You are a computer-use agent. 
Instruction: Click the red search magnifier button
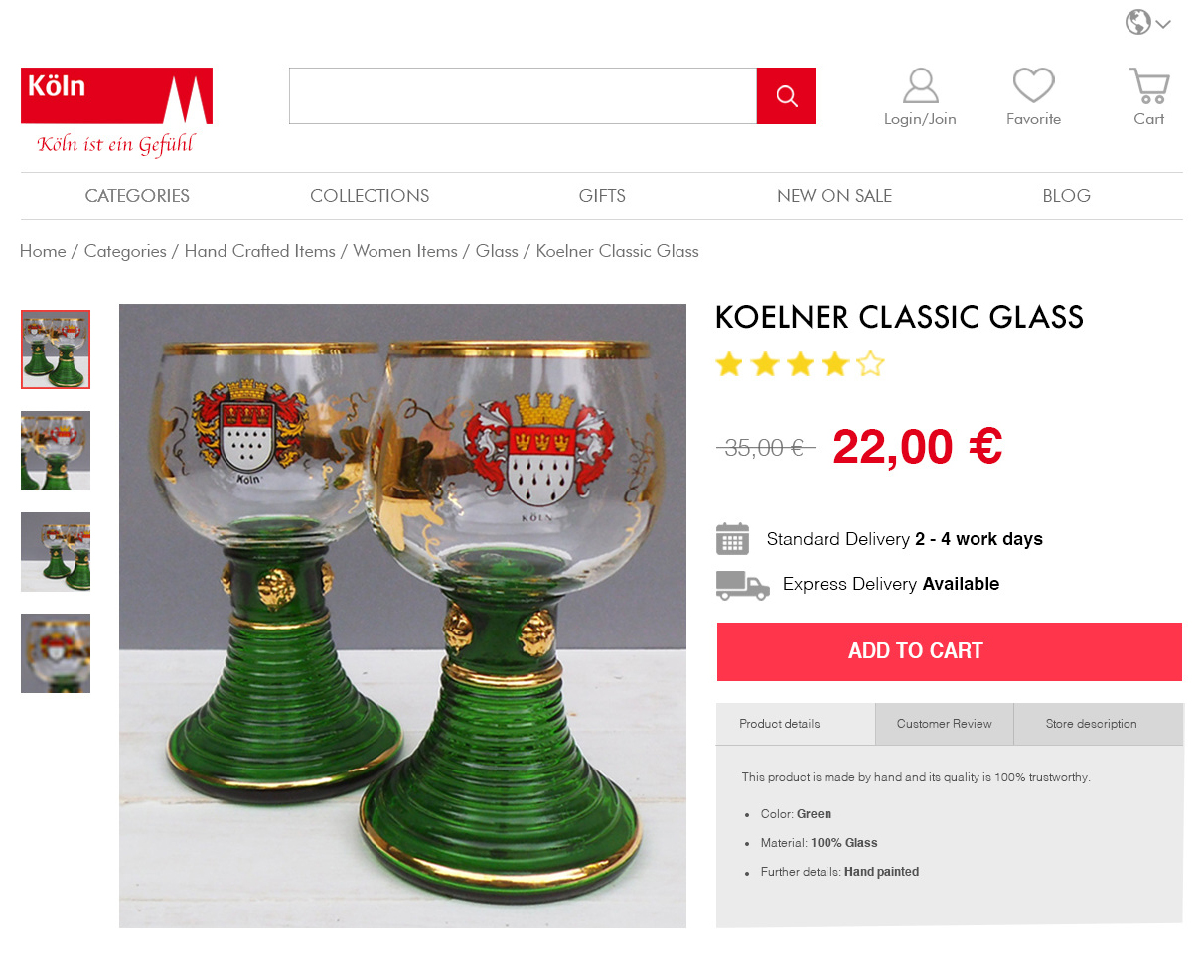[x=786, y=96]
